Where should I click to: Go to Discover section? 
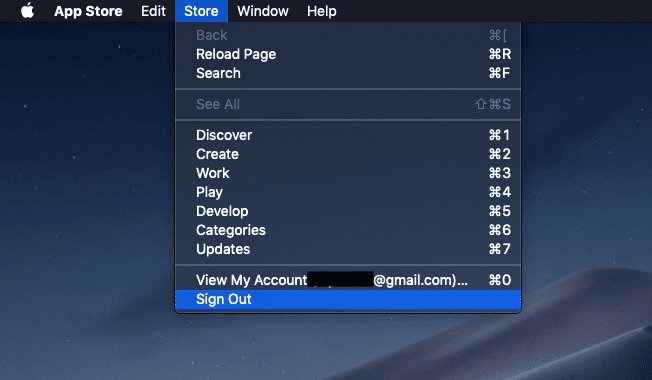pyautogui.click(x=348, y=135)
